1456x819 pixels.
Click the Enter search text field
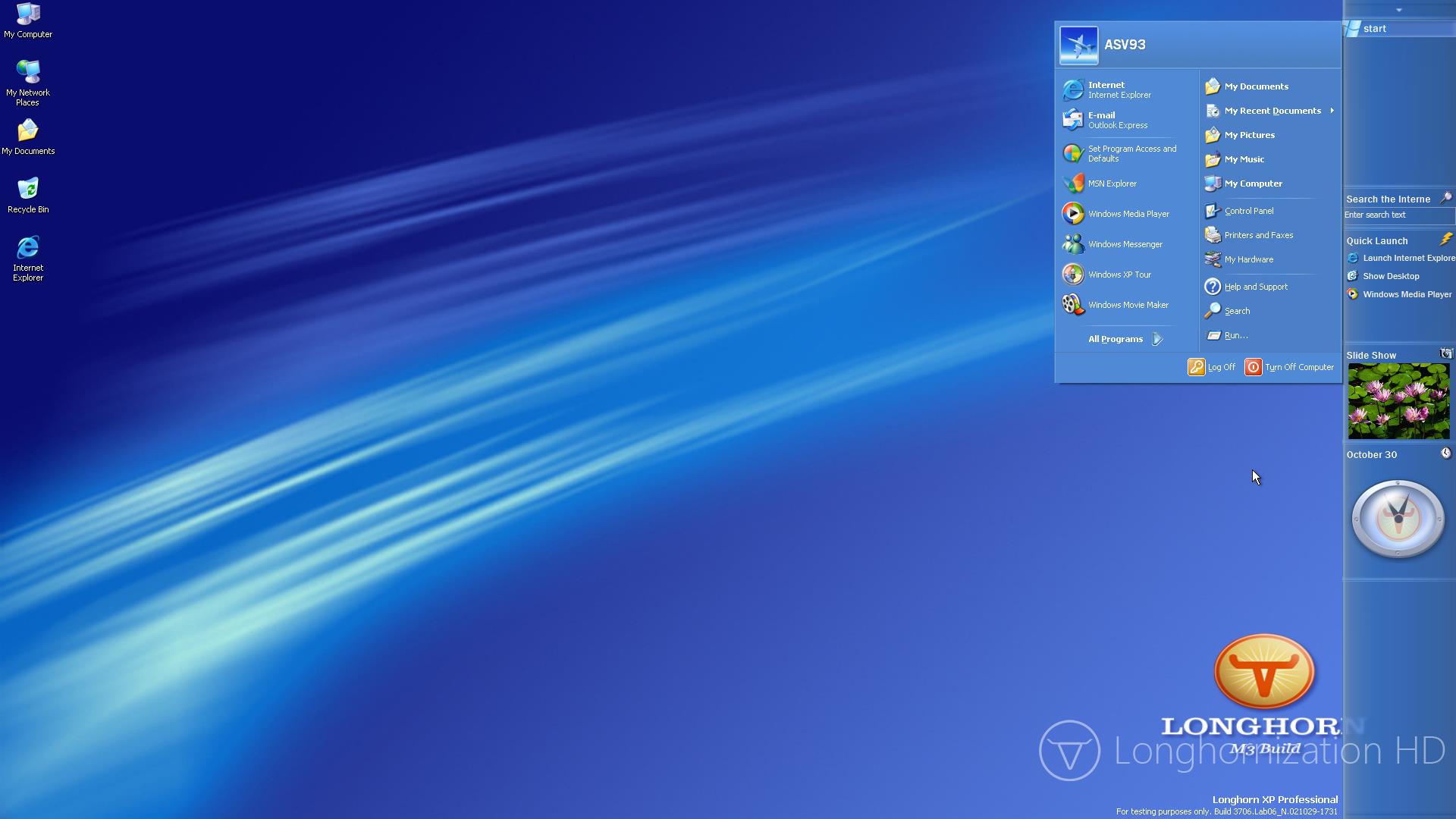[x=1397, y=215]
